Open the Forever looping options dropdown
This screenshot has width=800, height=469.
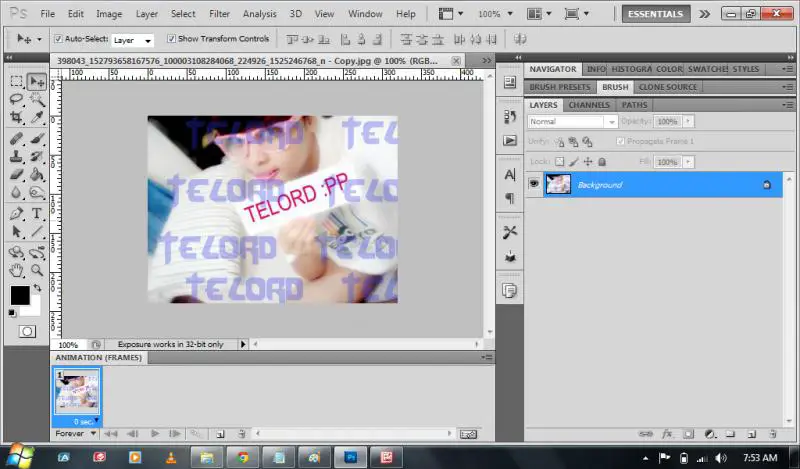76,433
